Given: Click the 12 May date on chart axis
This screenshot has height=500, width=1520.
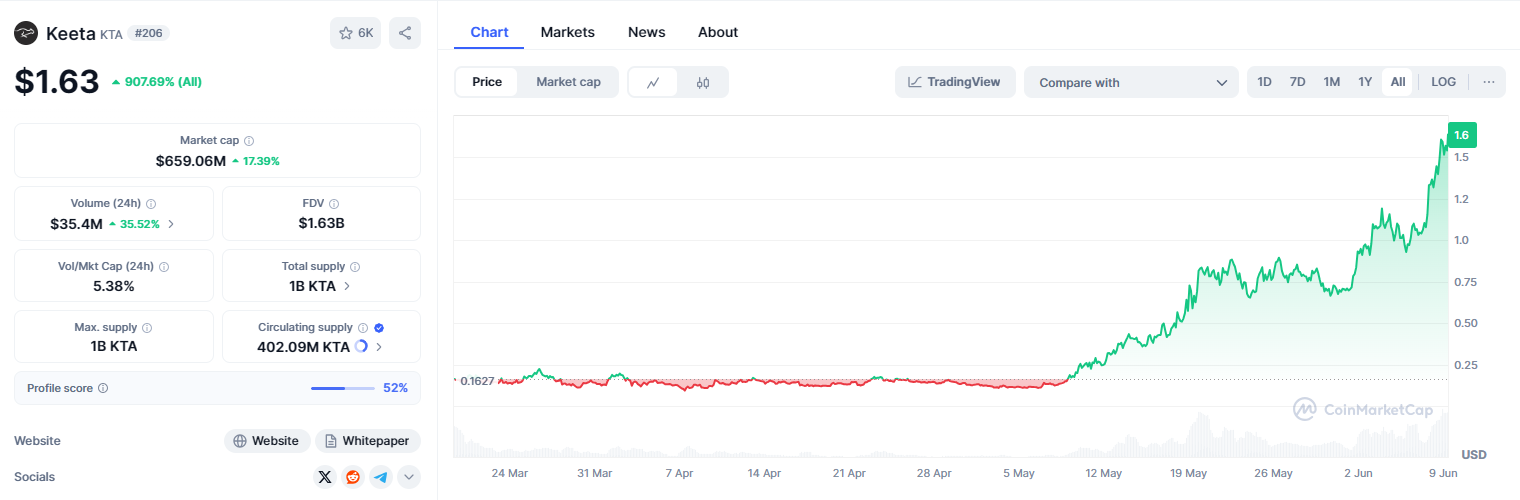Looking at the screenshot, I should click(1103, 473).
